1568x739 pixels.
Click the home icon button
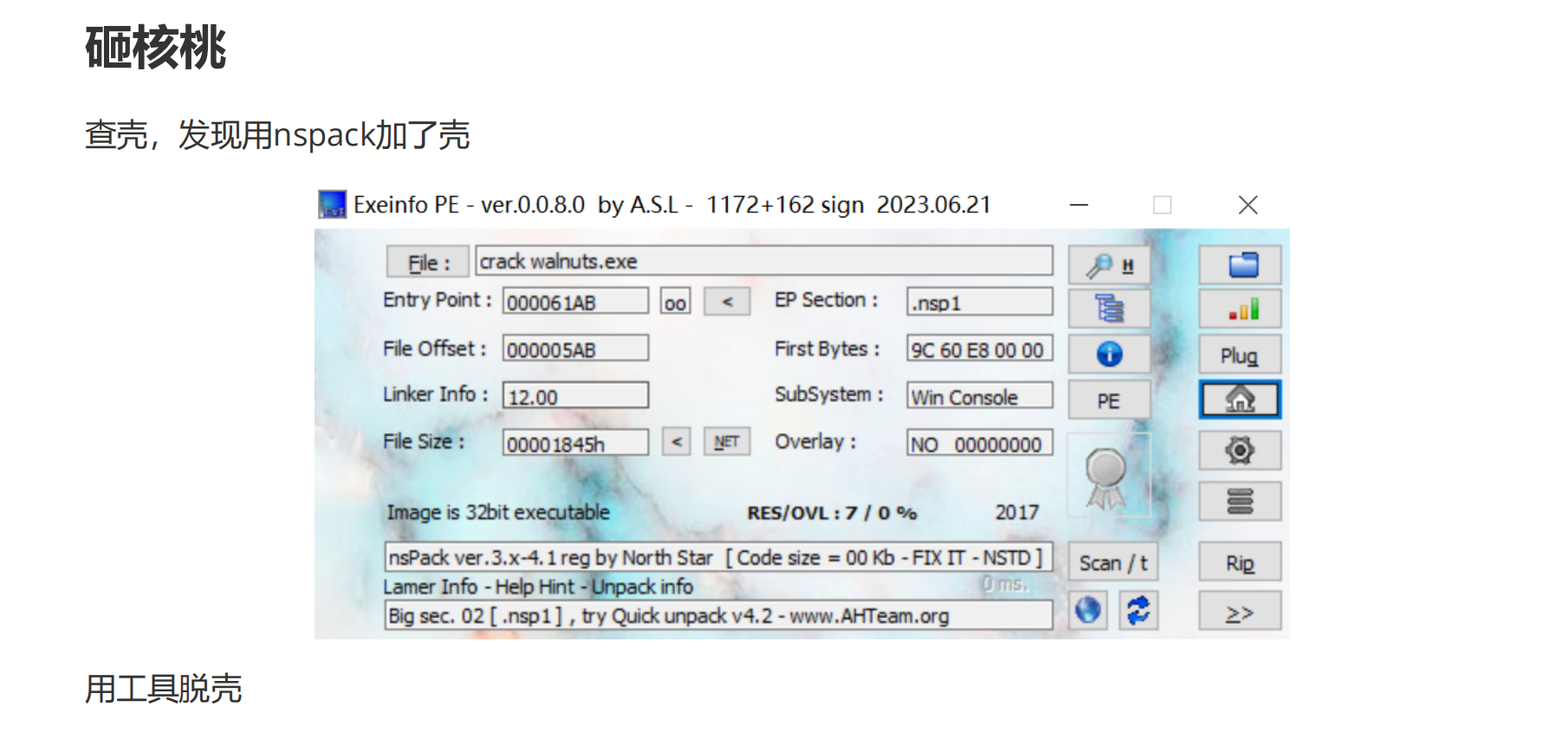tap(1240, 400)
